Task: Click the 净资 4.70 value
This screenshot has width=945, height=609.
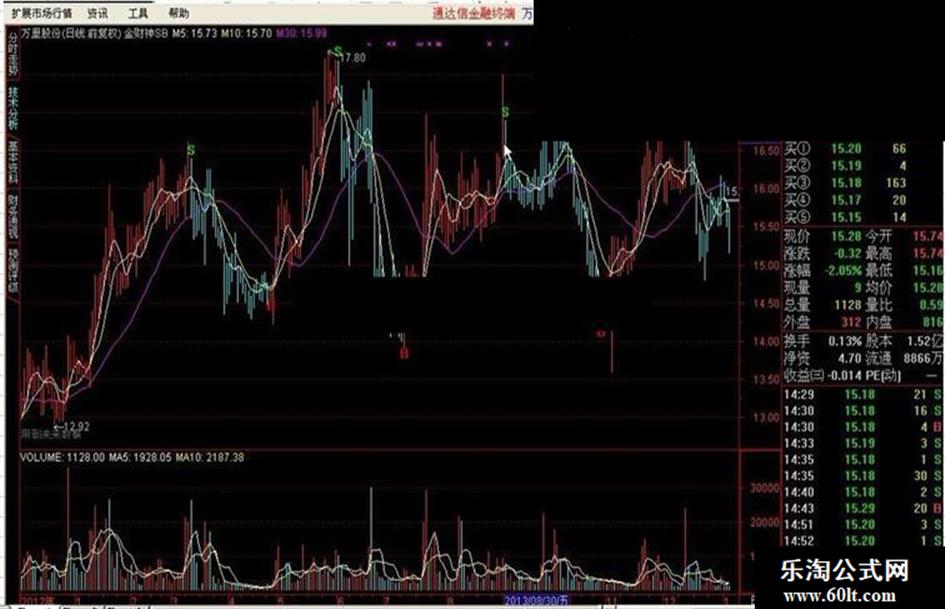Action: [x=850, y=358]
